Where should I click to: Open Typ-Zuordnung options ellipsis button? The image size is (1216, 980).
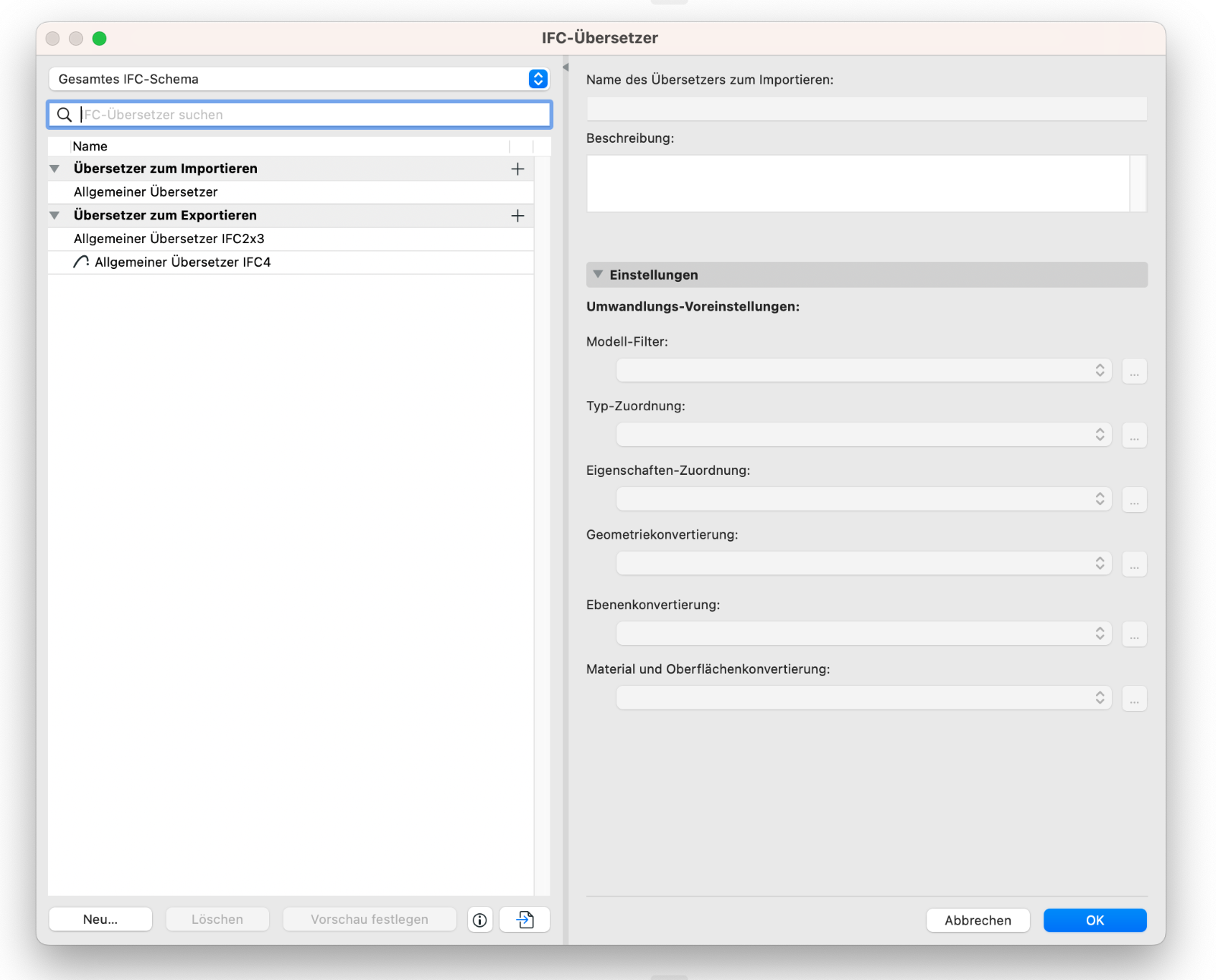[1134, 435]
